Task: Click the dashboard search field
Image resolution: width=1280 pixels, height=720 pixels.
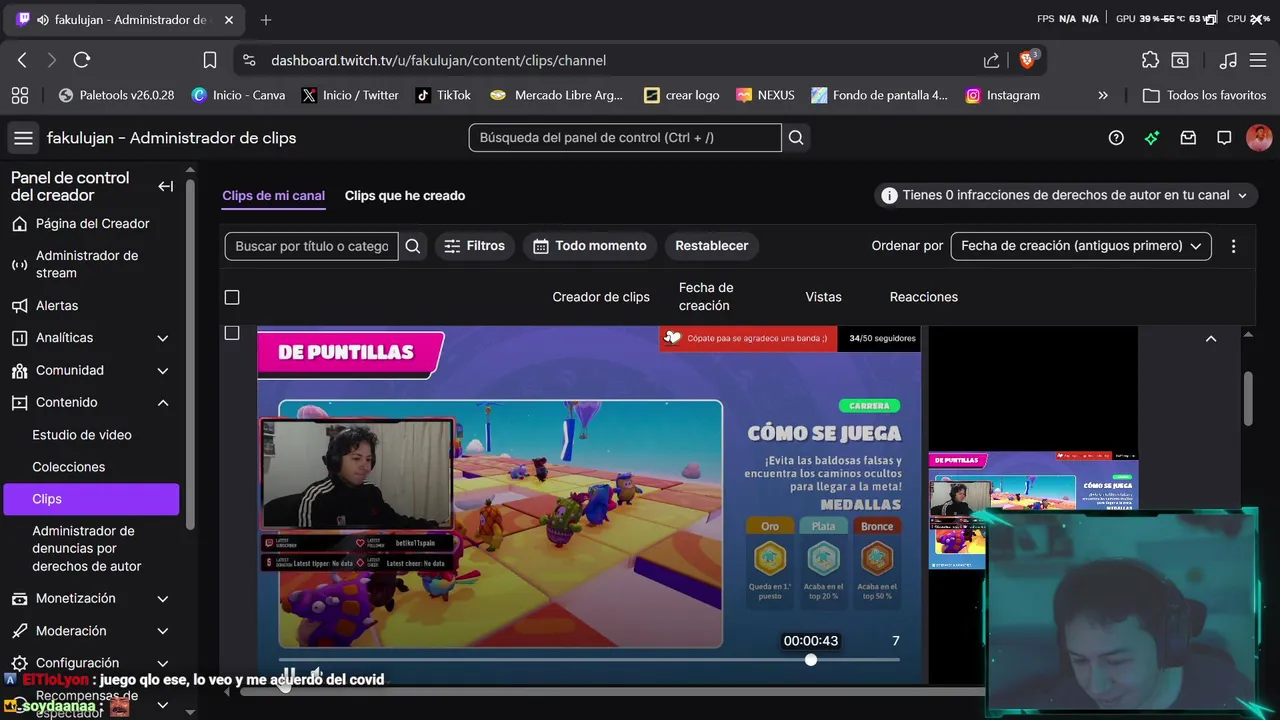Action: 625,138
